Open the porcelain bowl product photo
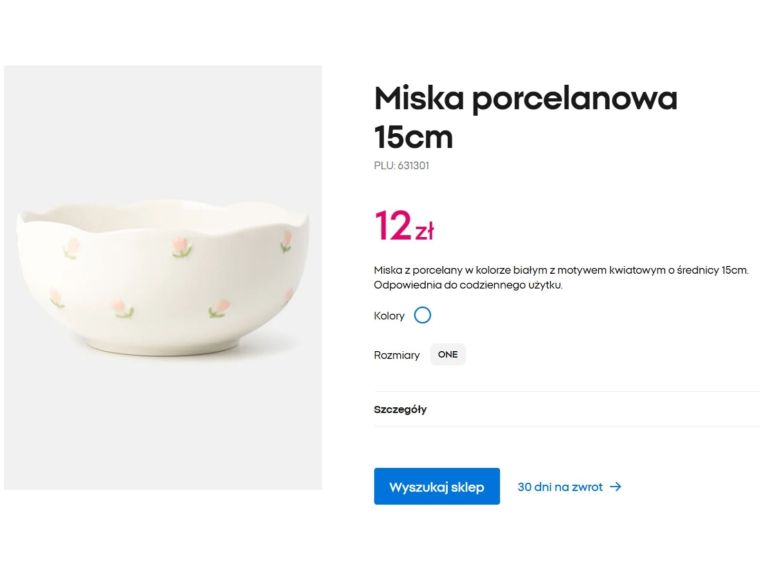Image resolution: width=760 pixels, height=570 pixels. pos(163,278)
